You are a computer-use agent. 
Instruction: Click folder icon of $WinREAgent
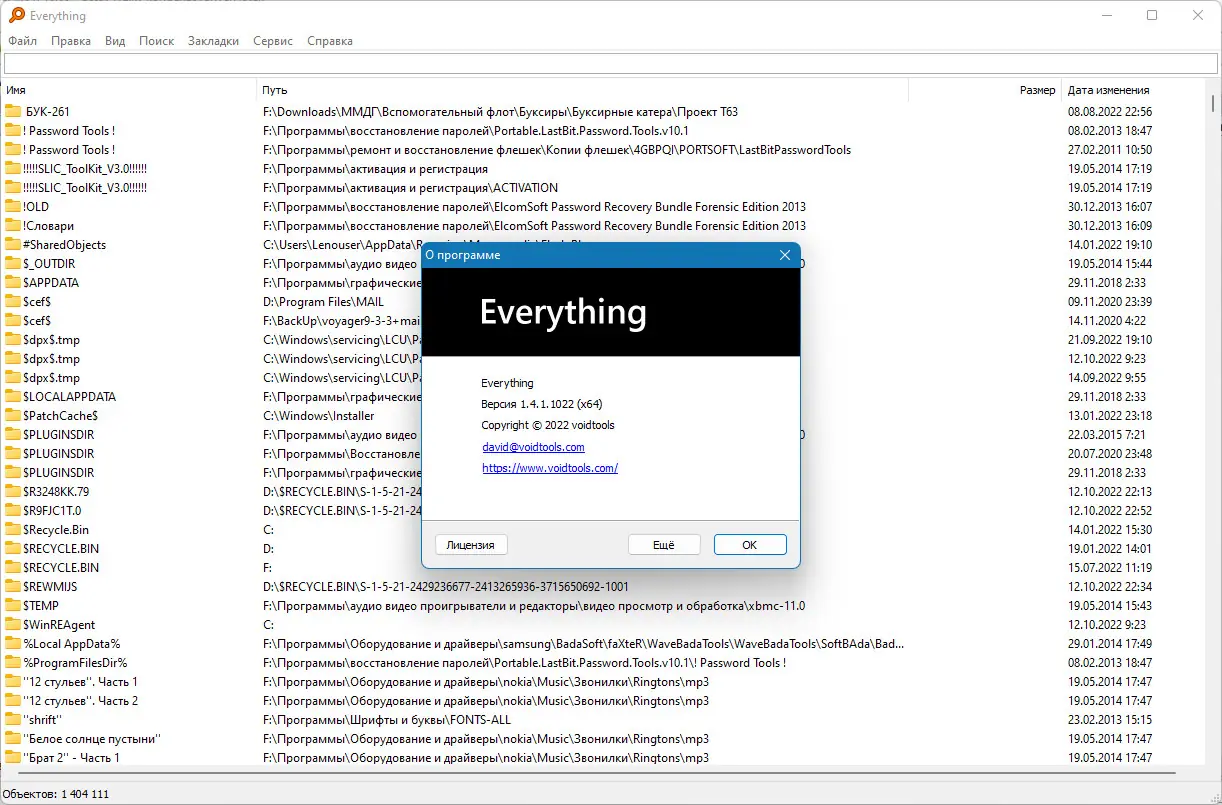(x=13, y=625)
